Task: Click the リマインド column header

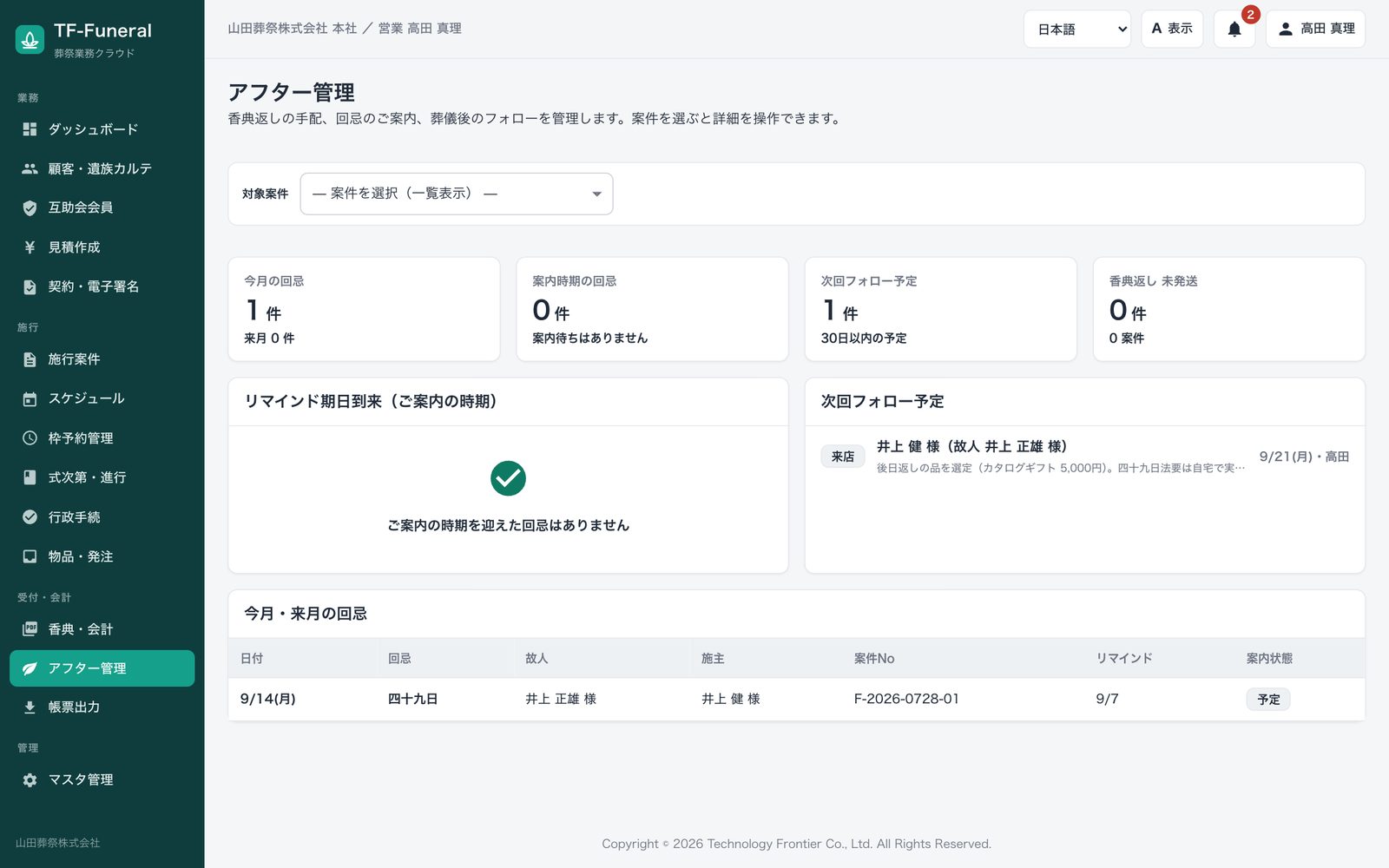Action: coord(1124,659)
